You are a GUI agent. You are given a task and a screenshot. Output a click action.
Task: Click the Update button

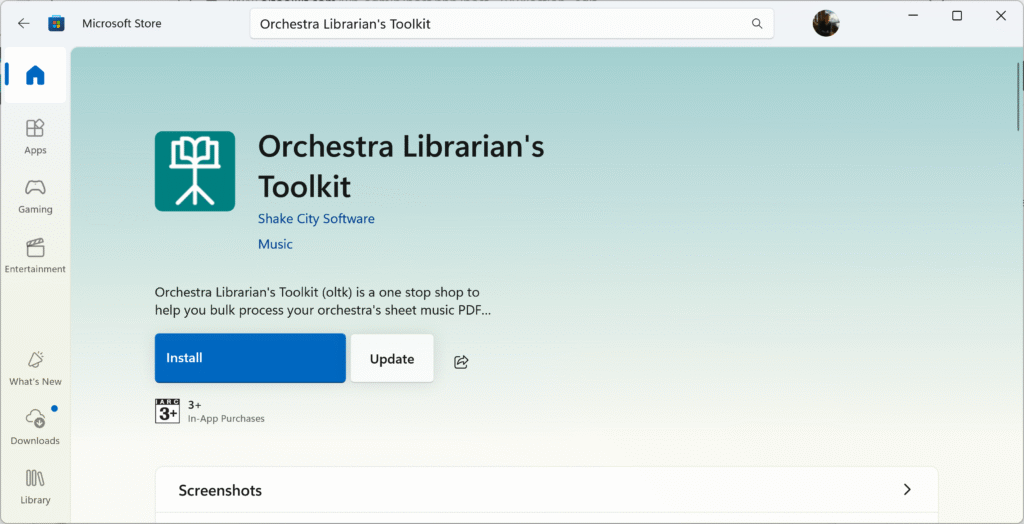392,358
